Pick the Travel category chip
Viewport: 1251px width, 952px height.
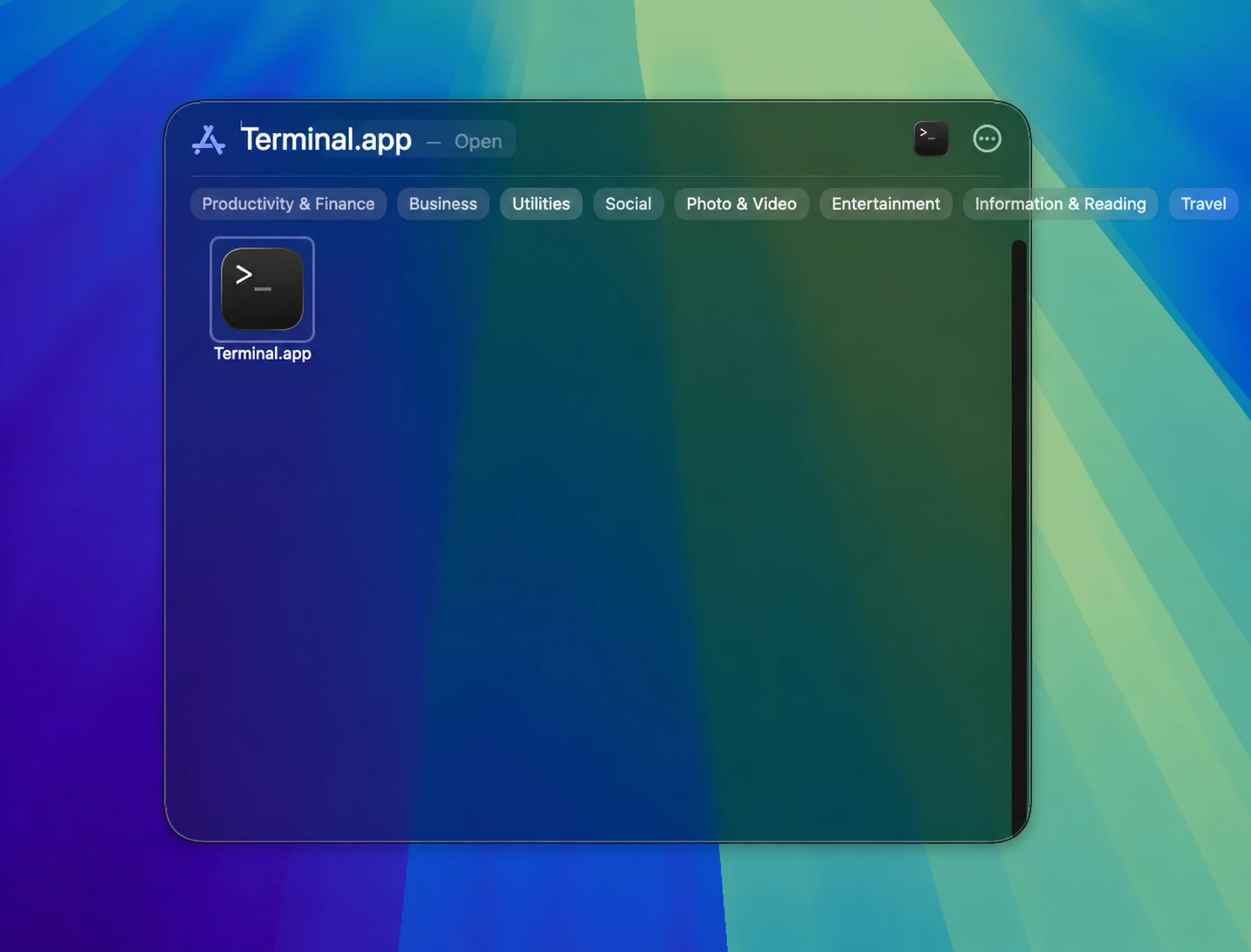[x=1203, y=204]
